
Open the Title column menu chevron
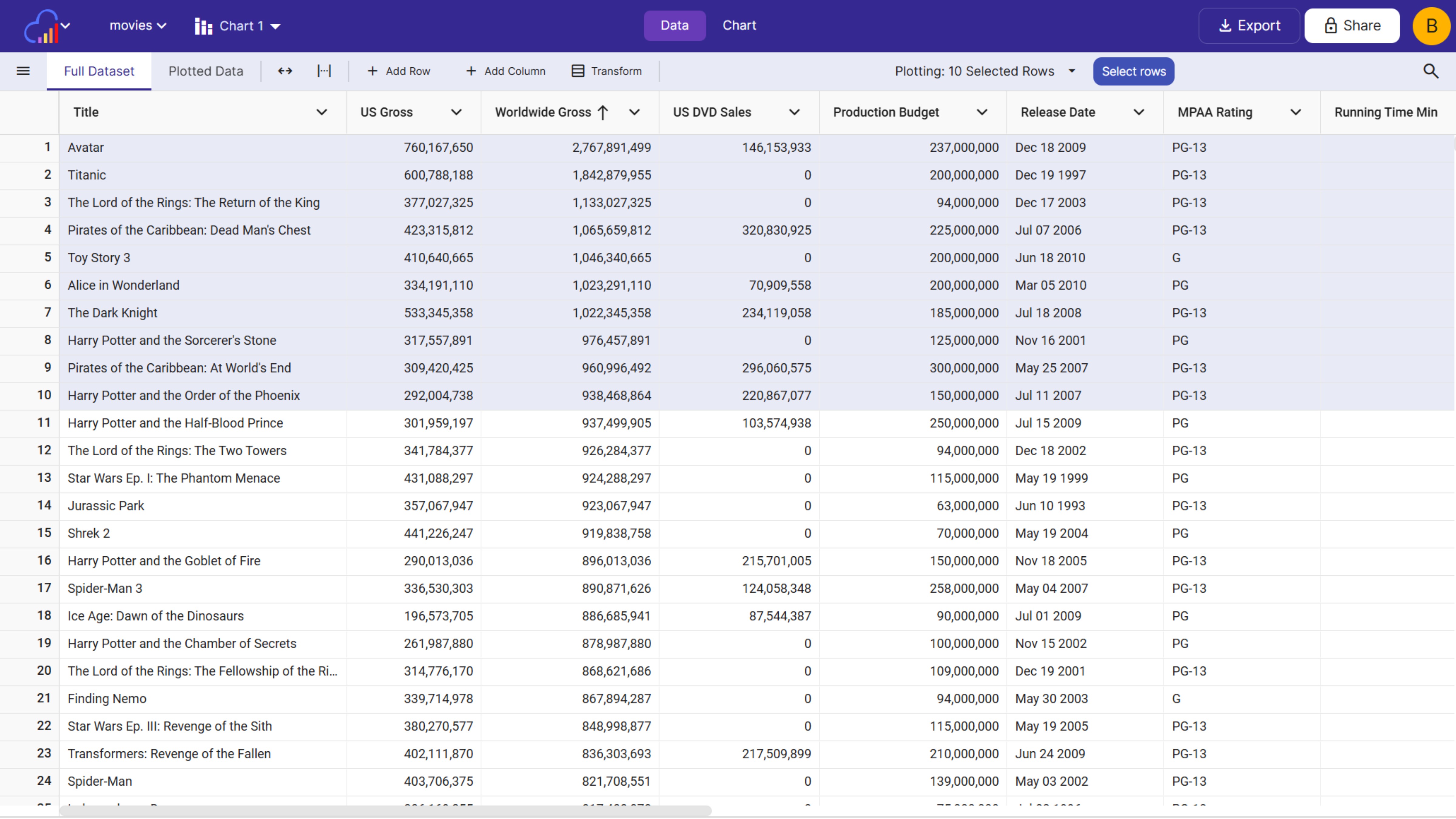tap(322, 113)
